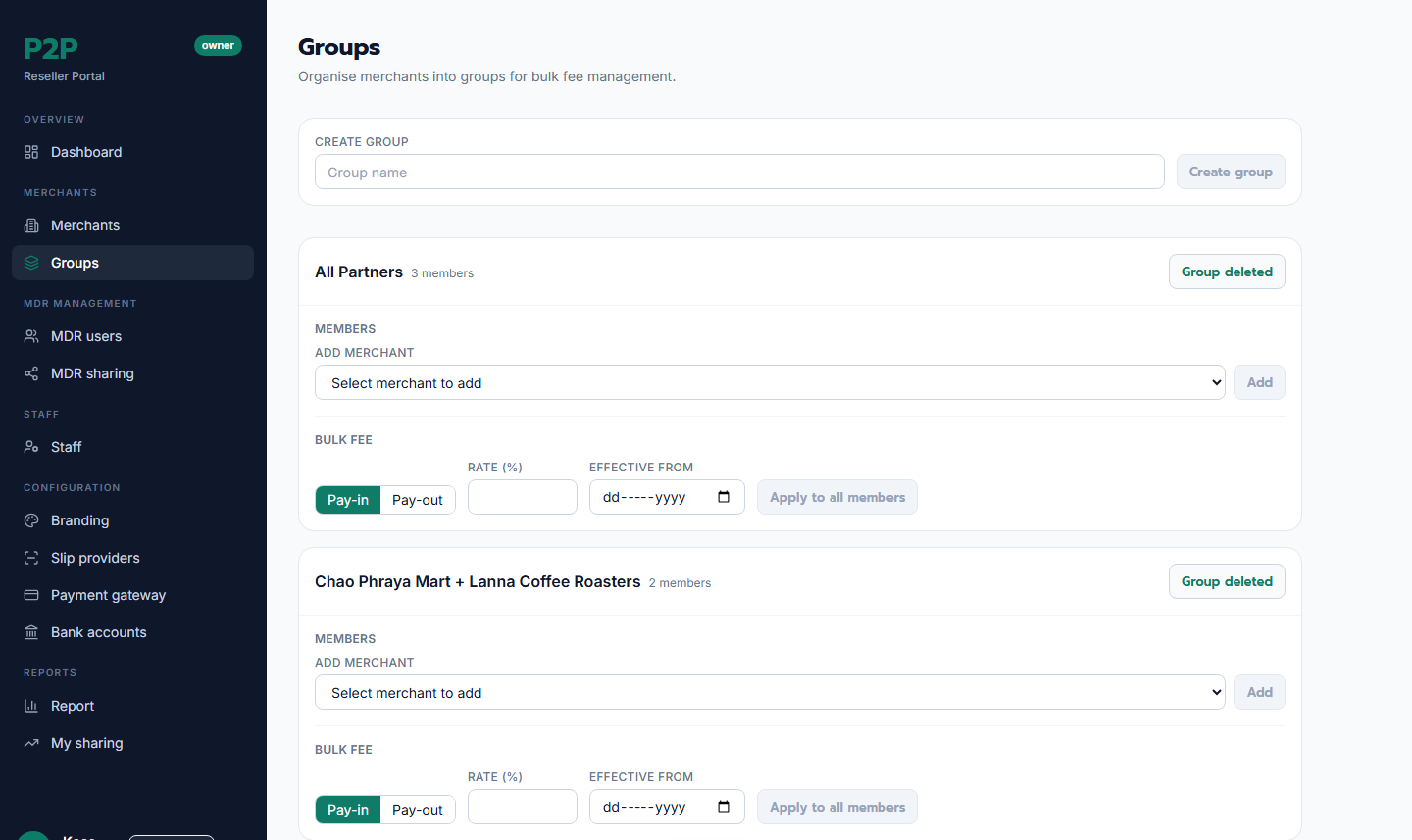Select Pay-out for Chao Phraya Mart group
Screen dimensions: 1412x840
418,810
